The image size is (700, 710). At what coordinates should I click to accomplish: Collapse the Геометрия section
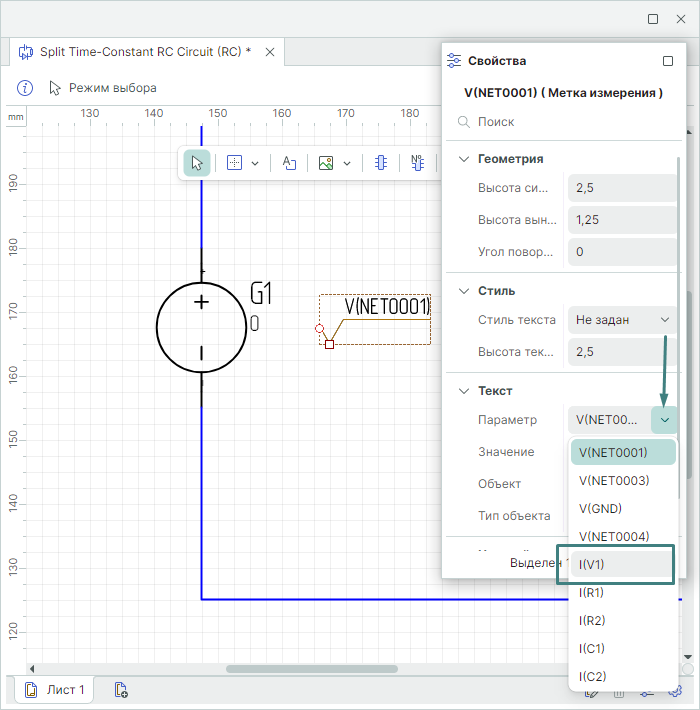pos(463,158)
